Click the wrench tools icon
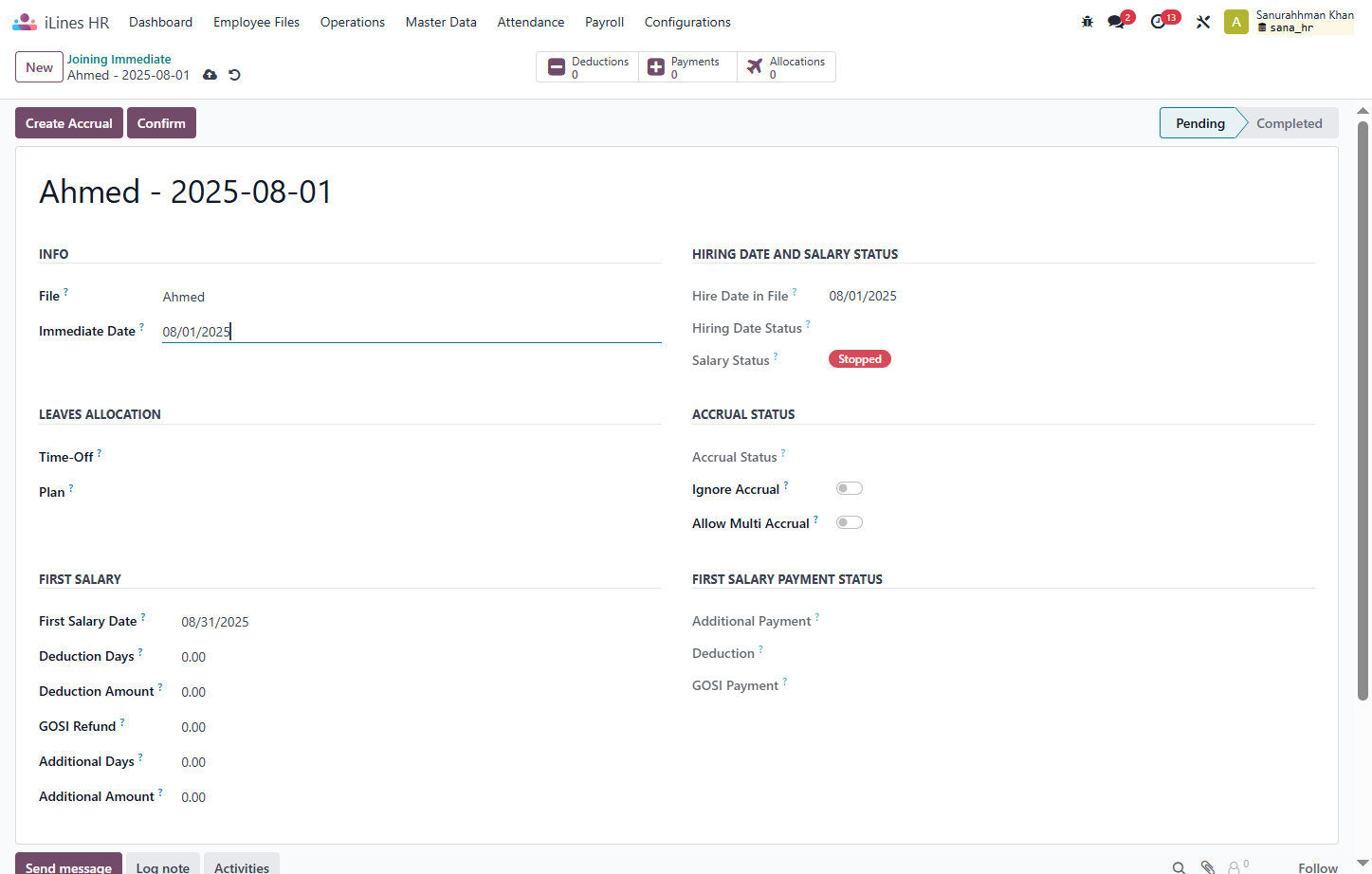The image size is (1372, 874). point(1203,22)
